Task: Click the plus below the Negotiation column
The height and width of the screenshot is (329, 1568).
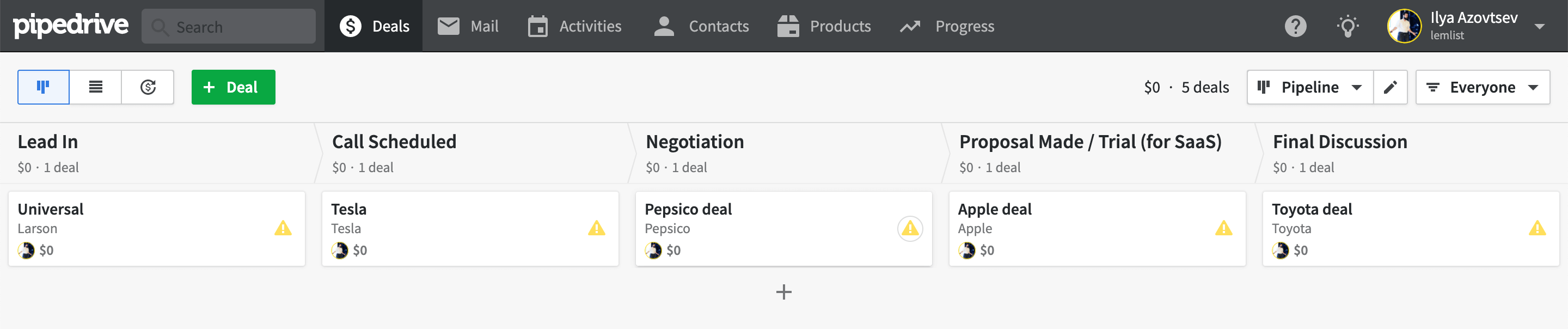Action: click(x=783, y=293)
